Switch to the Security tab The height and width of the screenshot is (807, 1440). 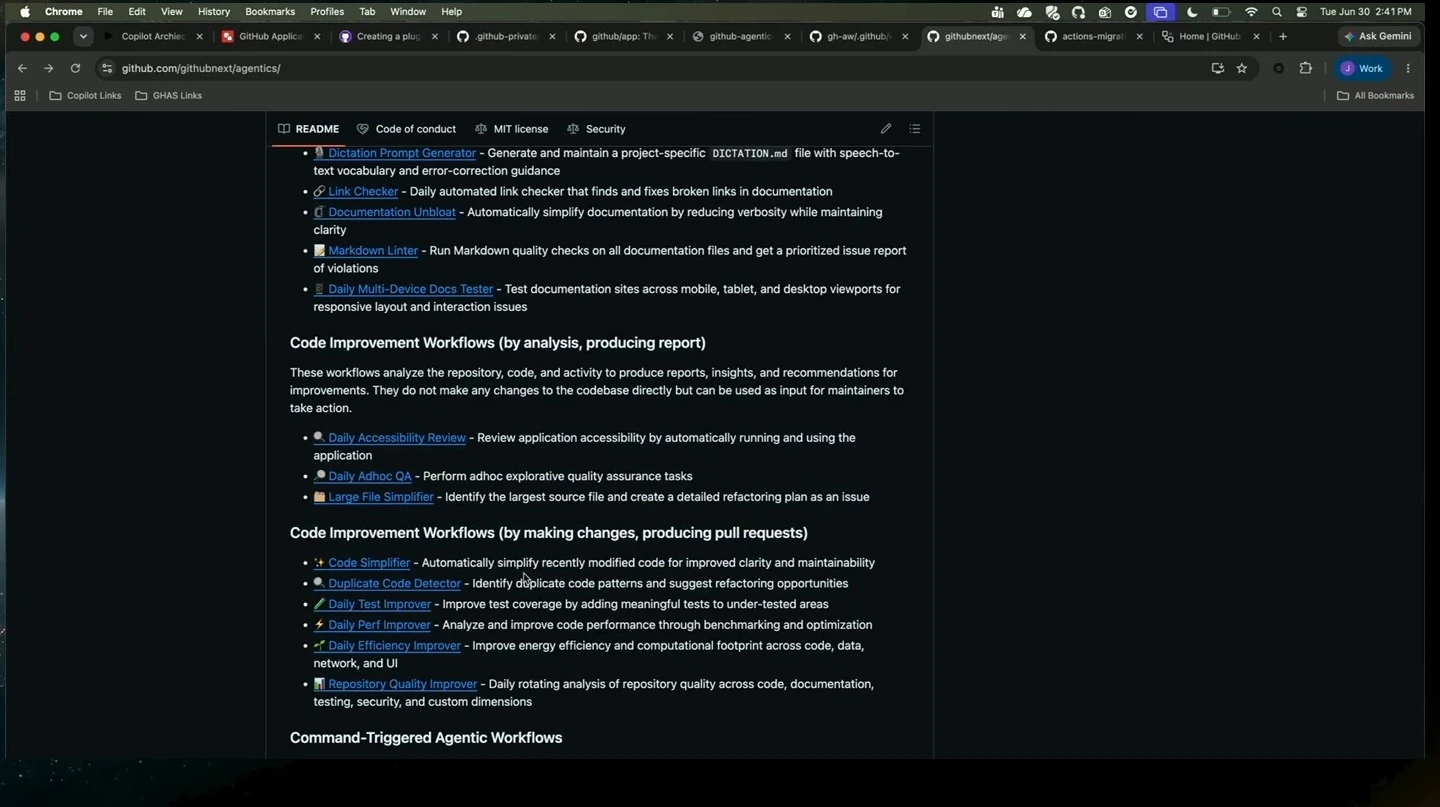[596, 129]
